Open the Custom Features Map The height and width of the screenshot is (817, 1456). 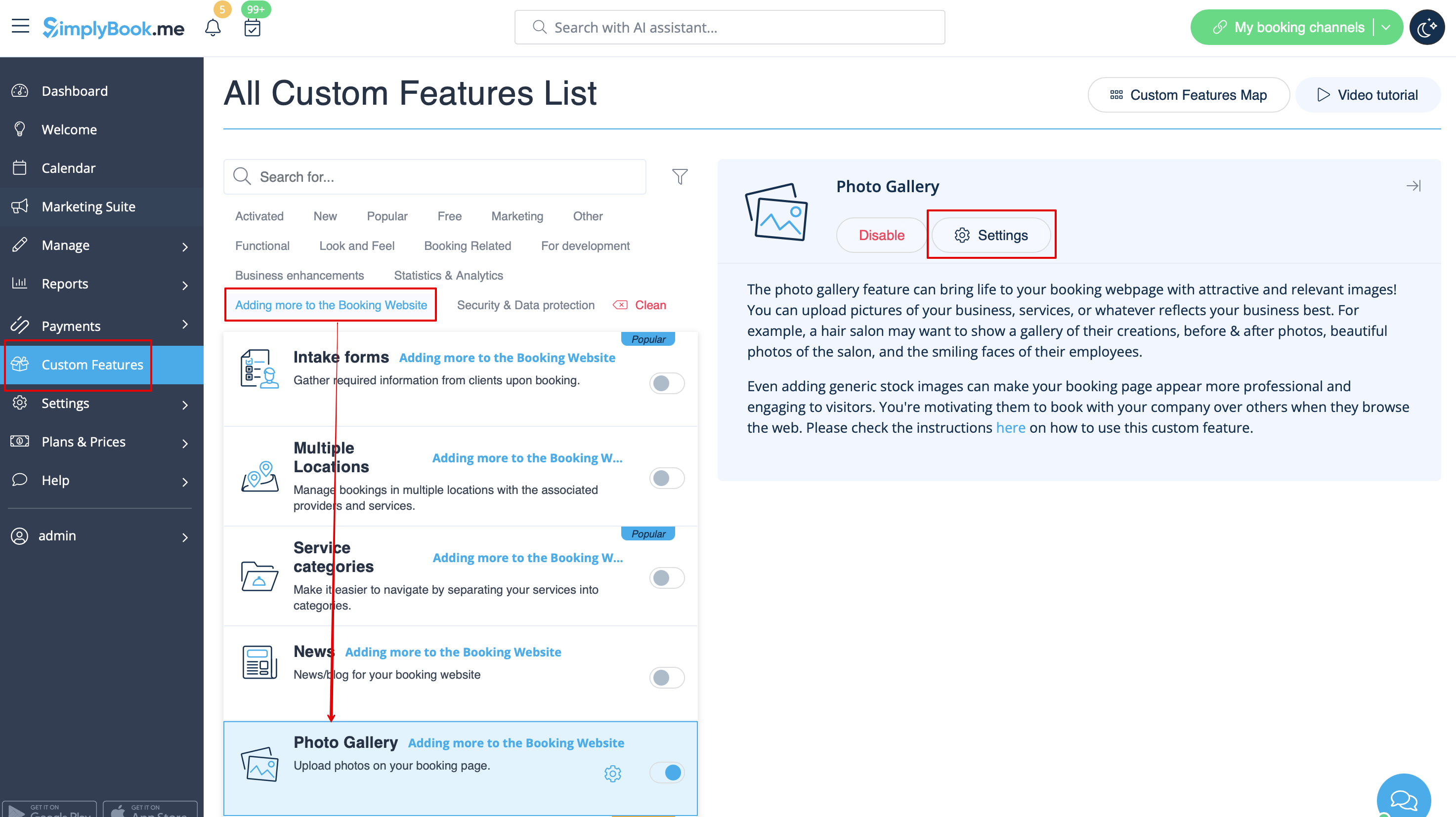pyautogui.click(x=1188, y=95)
